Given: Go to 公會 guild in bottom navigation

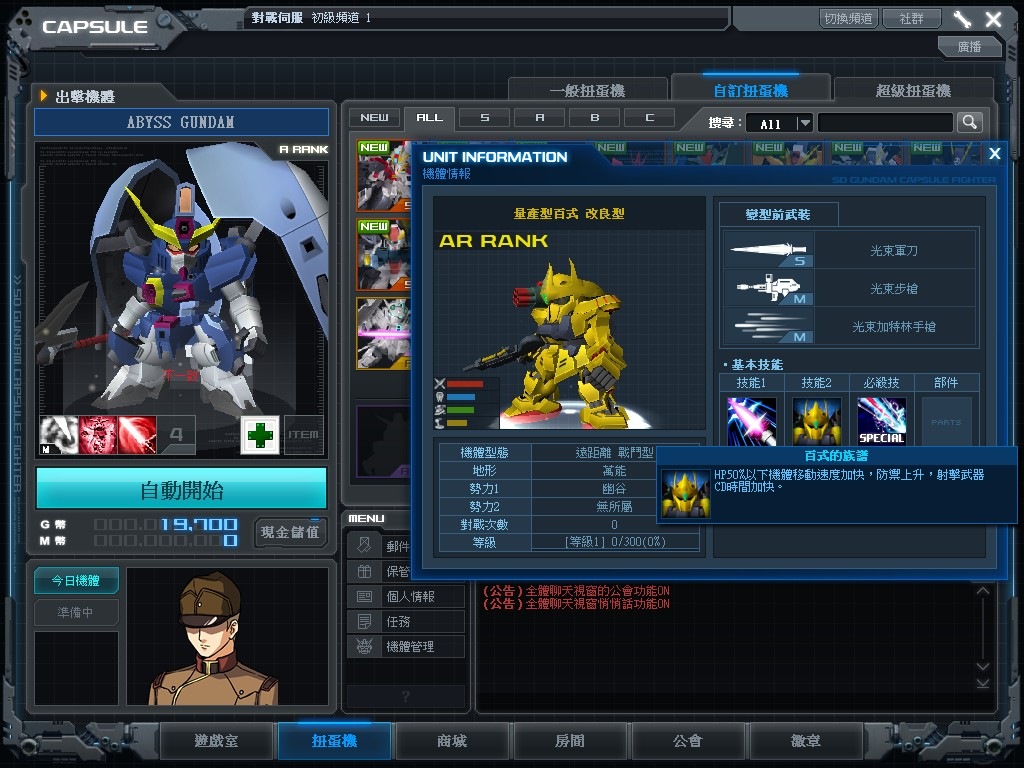Looking at the screenshot, I should 688,741.
